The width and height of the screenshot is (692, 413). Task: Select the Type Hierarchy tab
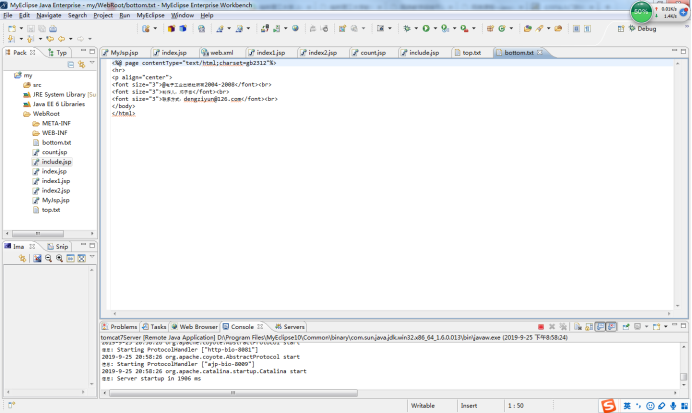pos(58,53)
